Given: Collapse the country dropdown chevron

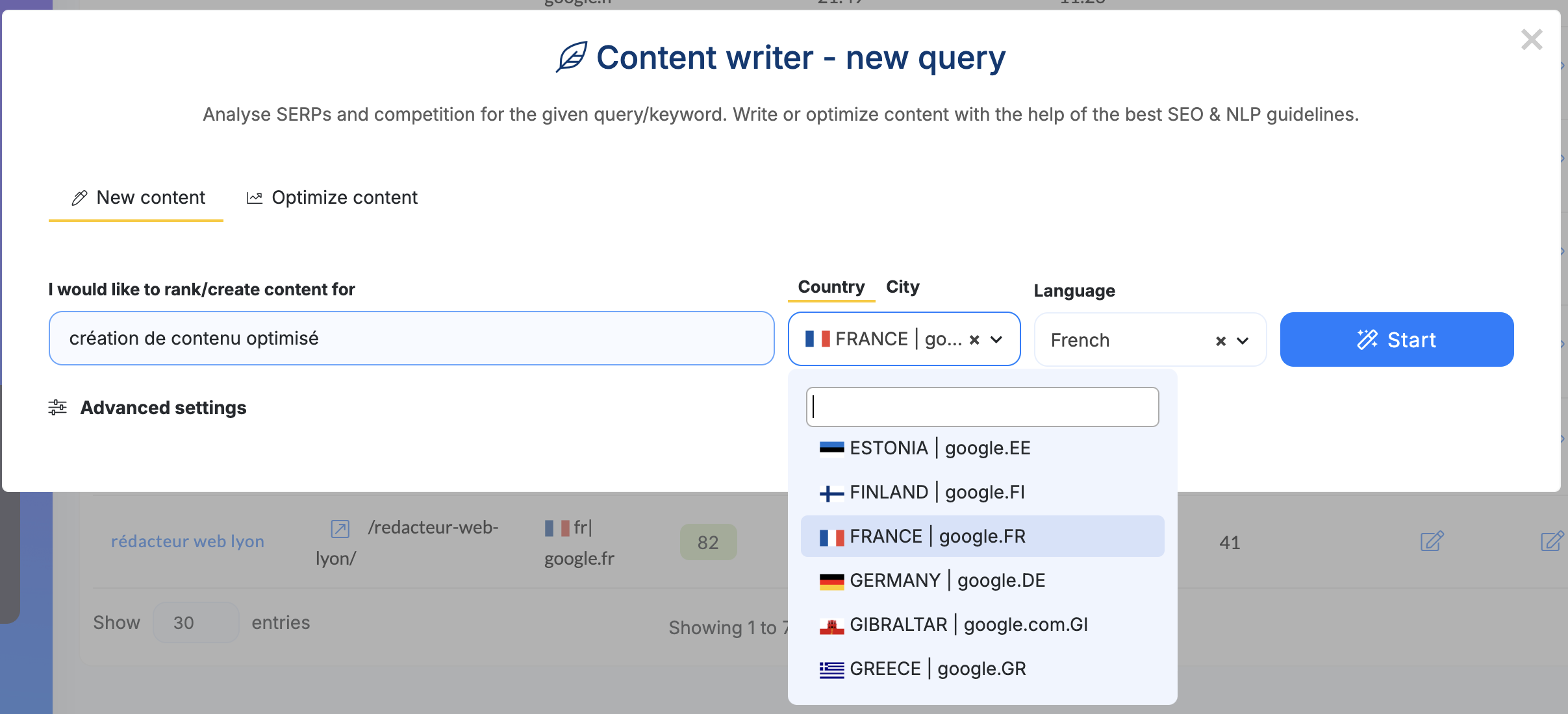Looking at the screenshot, I should coord(996,339).
